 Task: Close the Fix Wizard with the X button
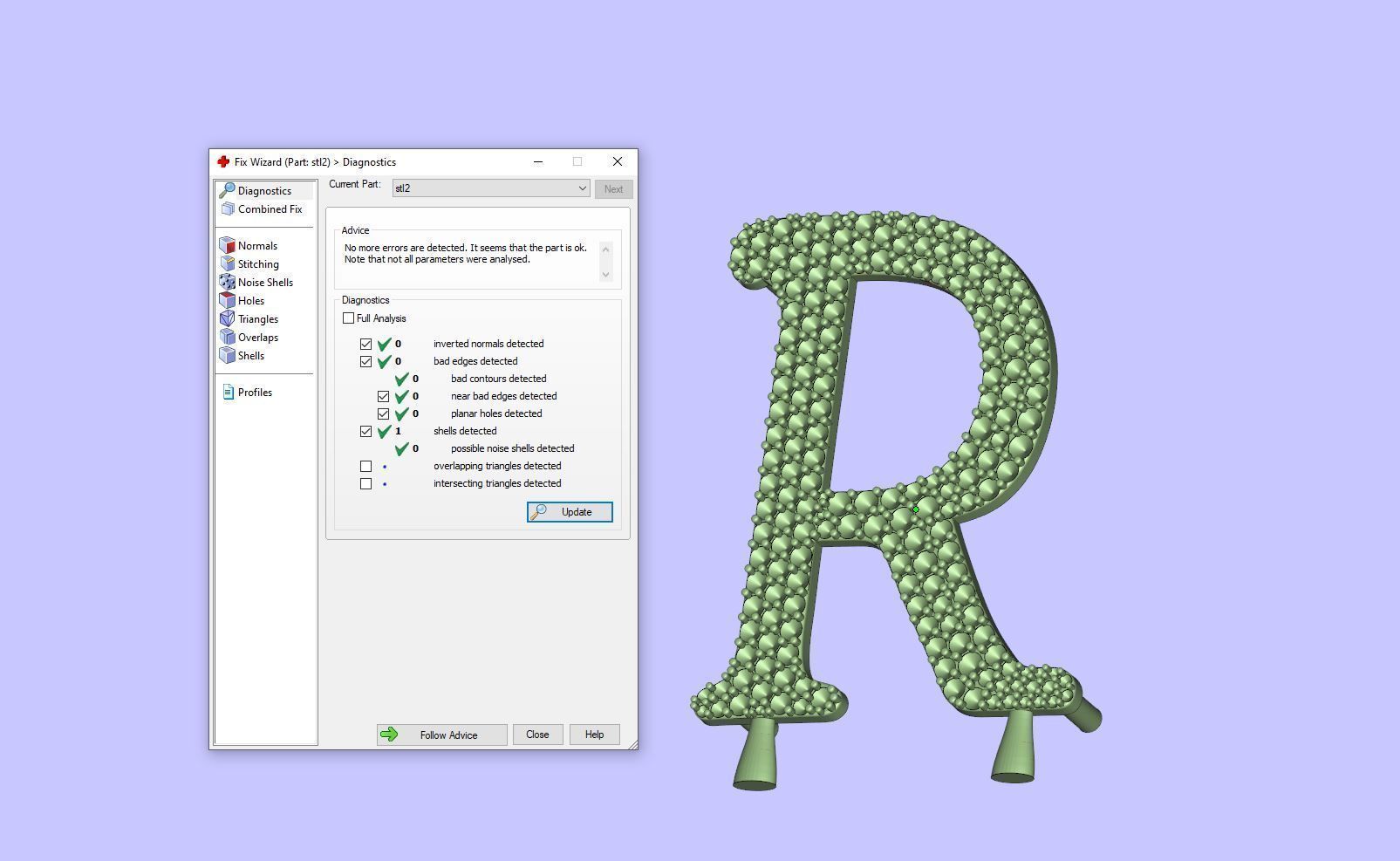tap(618, 161)
